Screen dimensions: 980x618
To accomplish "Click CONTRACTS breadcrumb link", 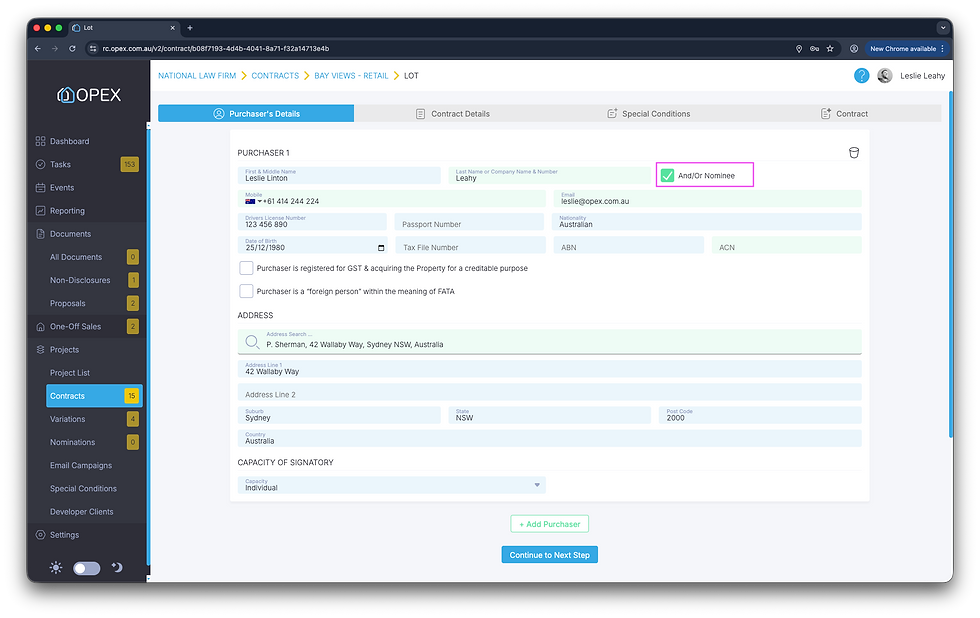I will pos(275,76).
